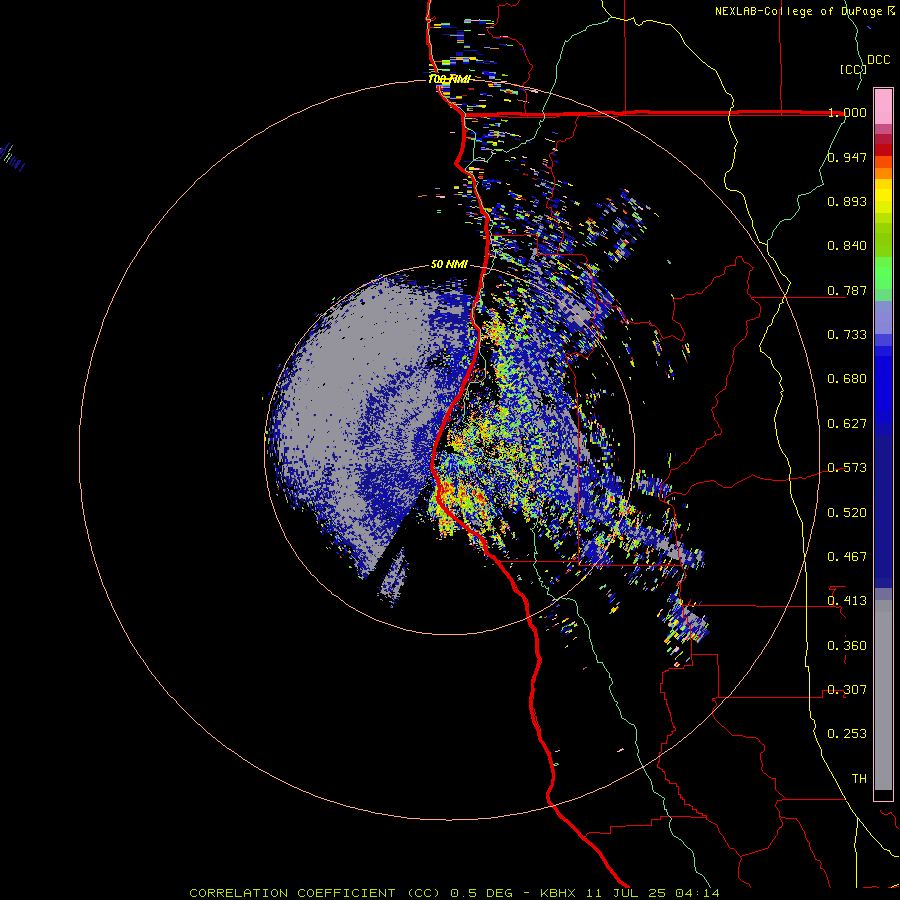Click the 0.413 scale value
Viewport: 900px width, 900px height.
tap(847, 601)
